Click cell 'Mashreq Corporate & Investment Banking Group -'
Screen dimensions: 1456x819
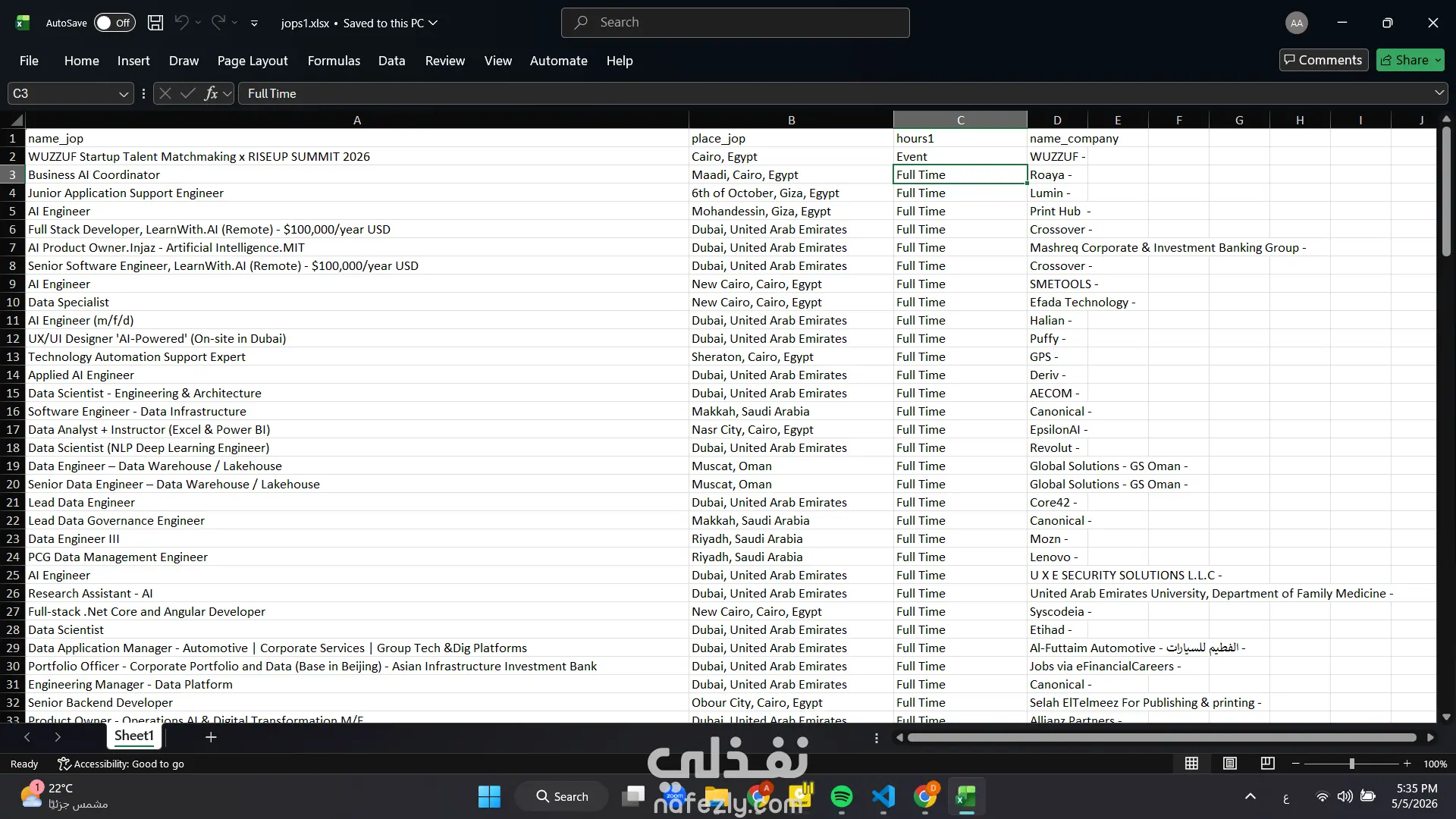pos(1168,247)
